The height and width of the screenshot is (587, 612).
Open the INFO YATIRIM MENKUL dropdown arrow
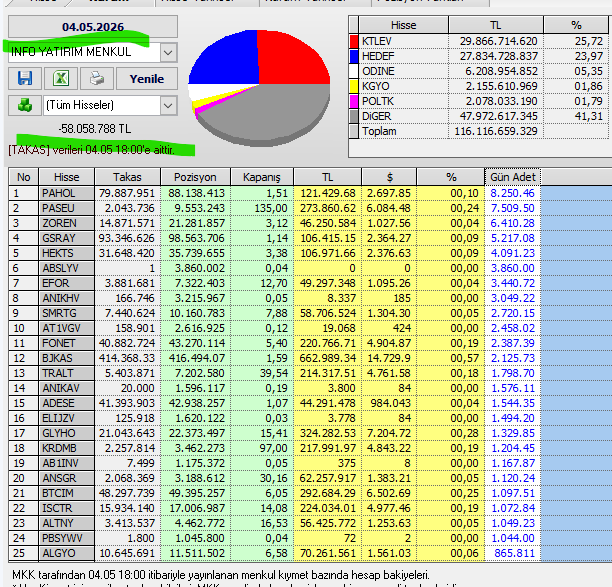tap(168, 52)
